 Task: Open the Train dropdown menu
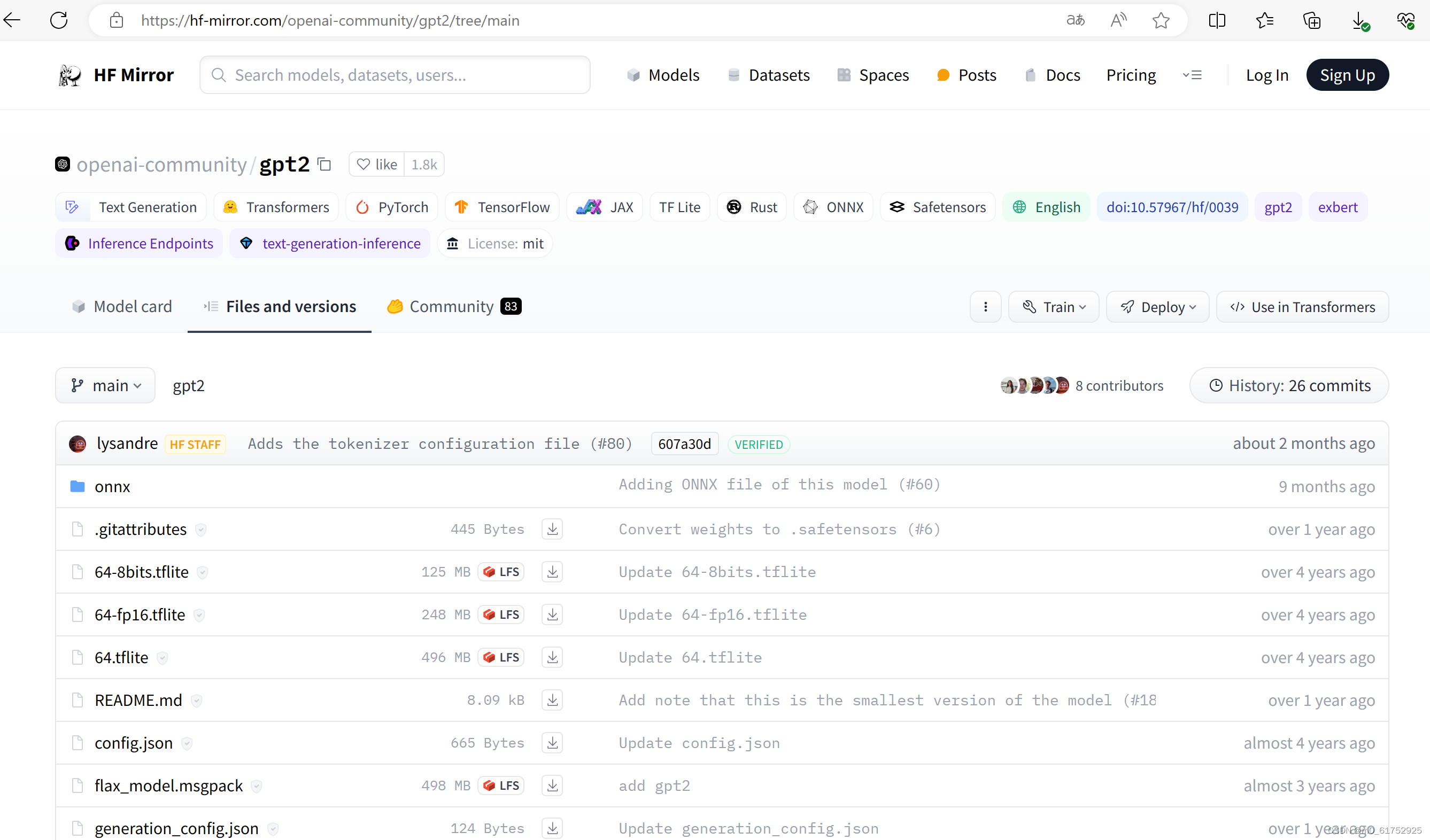coord(1054,307)
